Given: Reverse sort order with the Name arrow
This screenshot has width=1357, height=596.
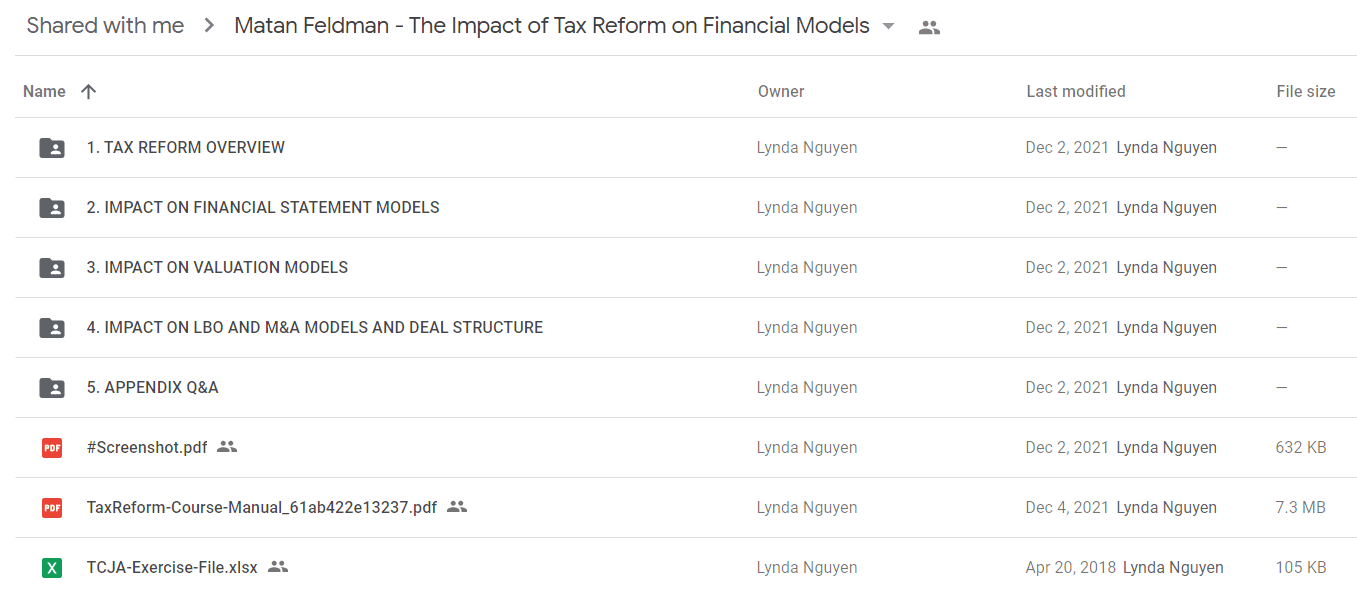Looking at the screenshot, I should 88,91.
